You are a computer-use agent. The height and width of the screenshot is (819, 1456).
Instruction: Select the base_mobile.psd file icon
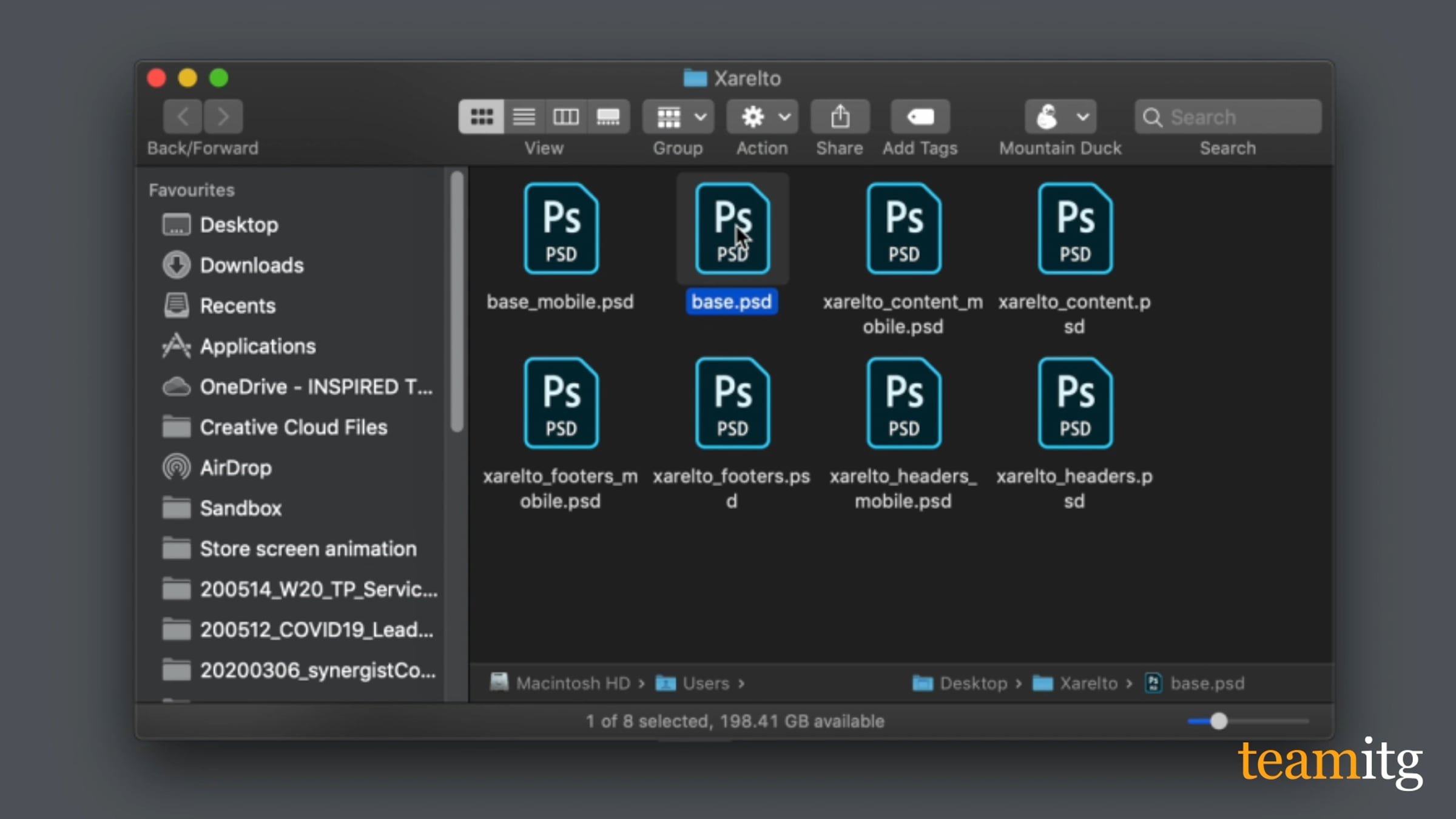tap(561, 229)
